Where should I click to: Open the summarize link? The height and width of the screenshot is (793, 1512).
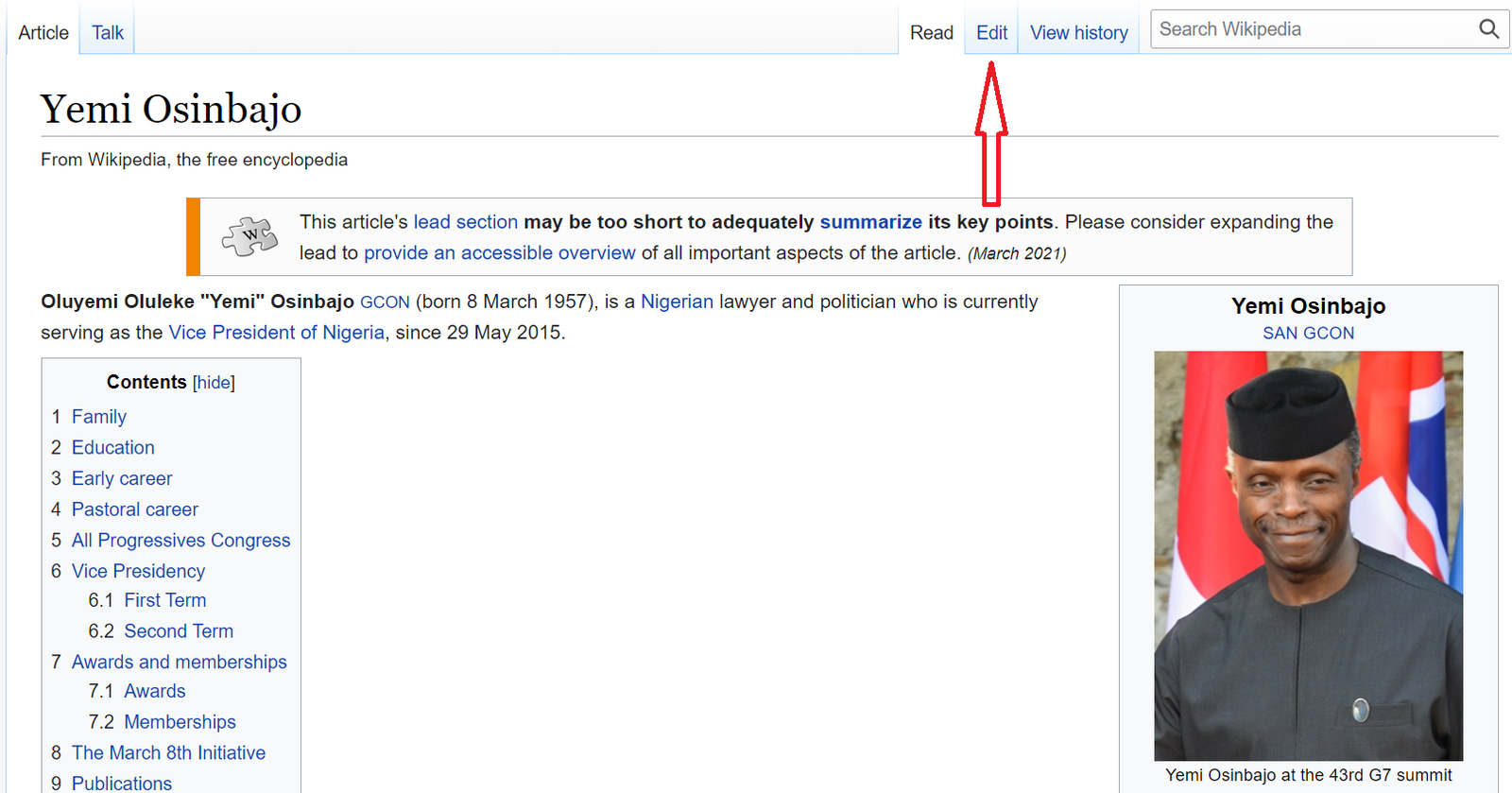pos(870,222)
